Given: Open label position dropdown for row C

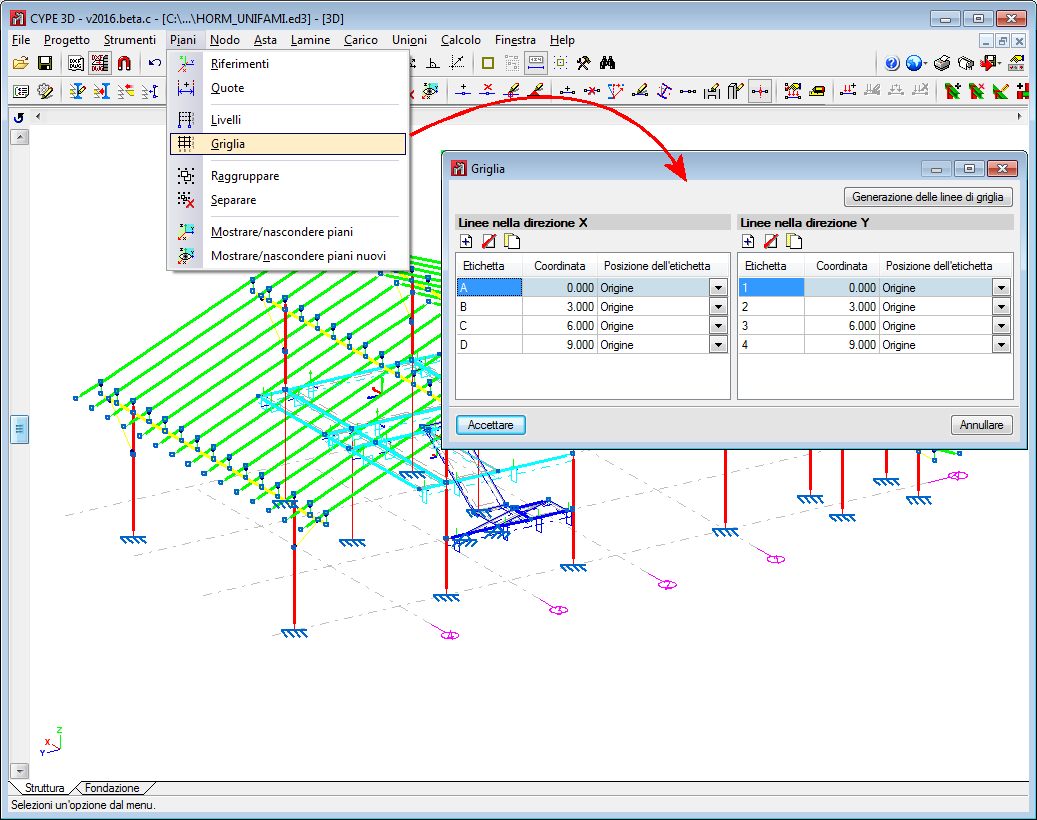Looking at the screenshot, I should click(719, 326).
